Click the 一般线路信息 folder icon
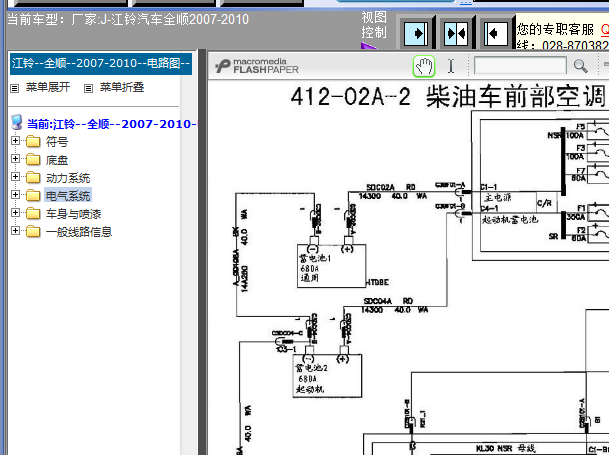 (33, 232)
